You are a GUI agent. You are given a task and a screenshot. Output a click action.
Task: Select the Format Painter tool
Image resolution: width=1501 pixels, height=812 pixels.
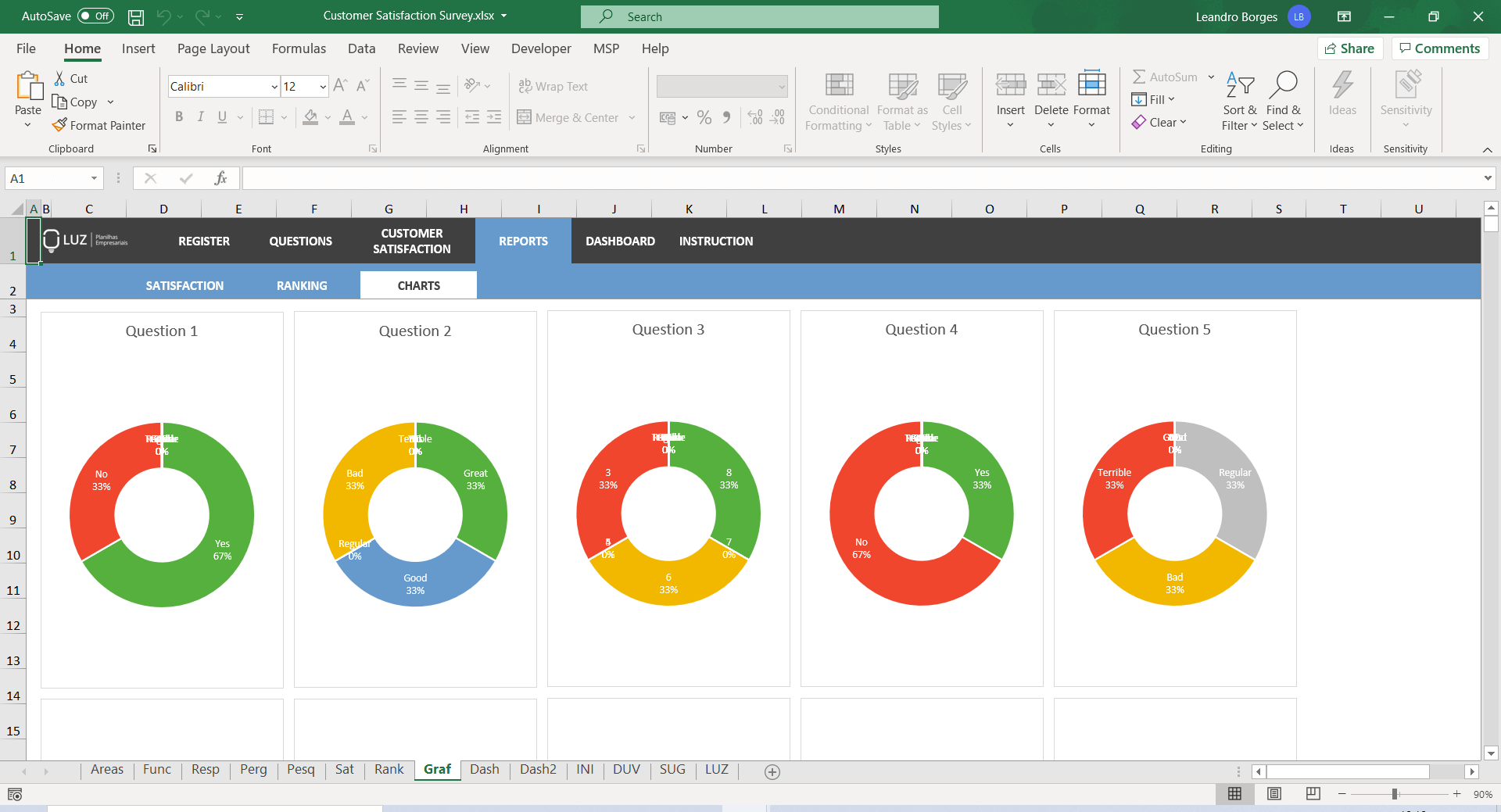[99, 125]
